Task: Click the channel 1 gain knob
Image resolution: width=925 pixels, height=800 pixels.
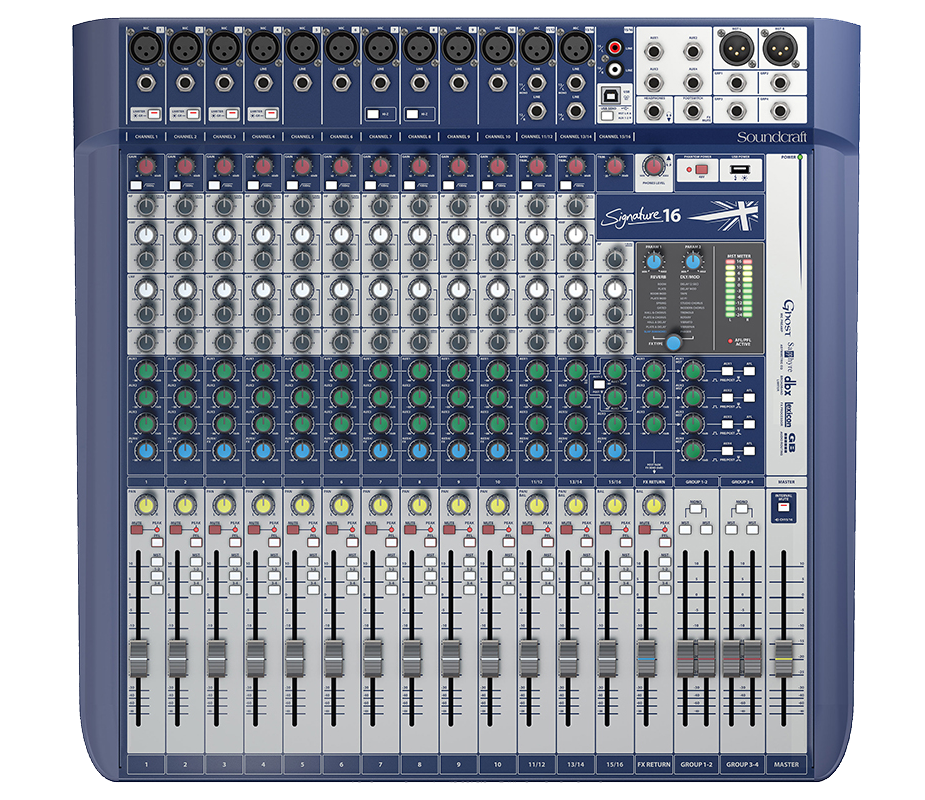Action: [146, 166]
